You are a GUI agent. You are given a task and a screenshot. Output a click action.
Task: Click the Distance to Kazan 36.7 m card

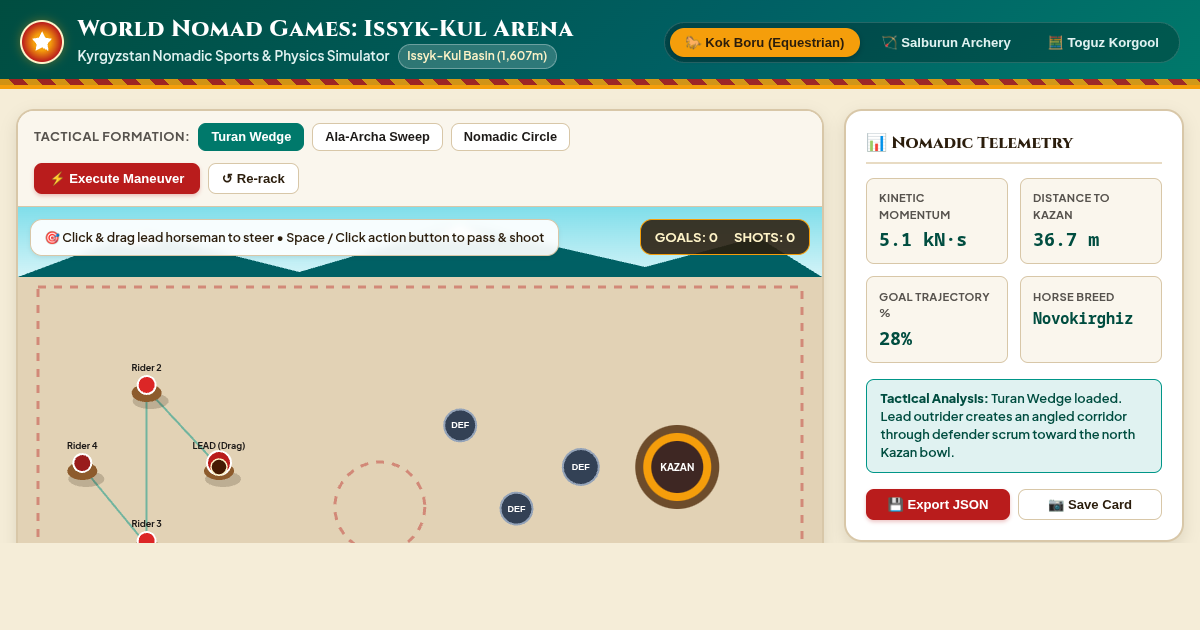[1091, 221]
